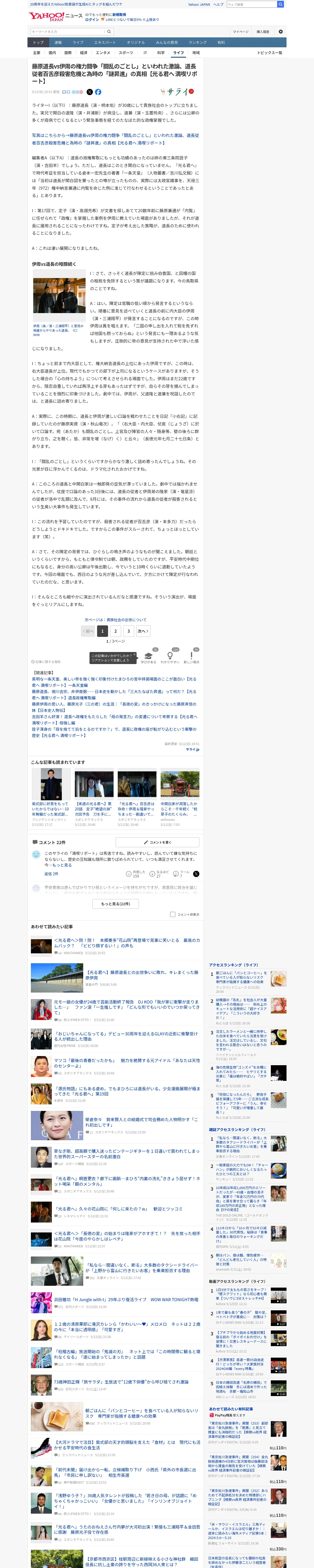Click the コメントを書く button
The width and height of the screenshot is (314, 1568).
coord(157,843)
